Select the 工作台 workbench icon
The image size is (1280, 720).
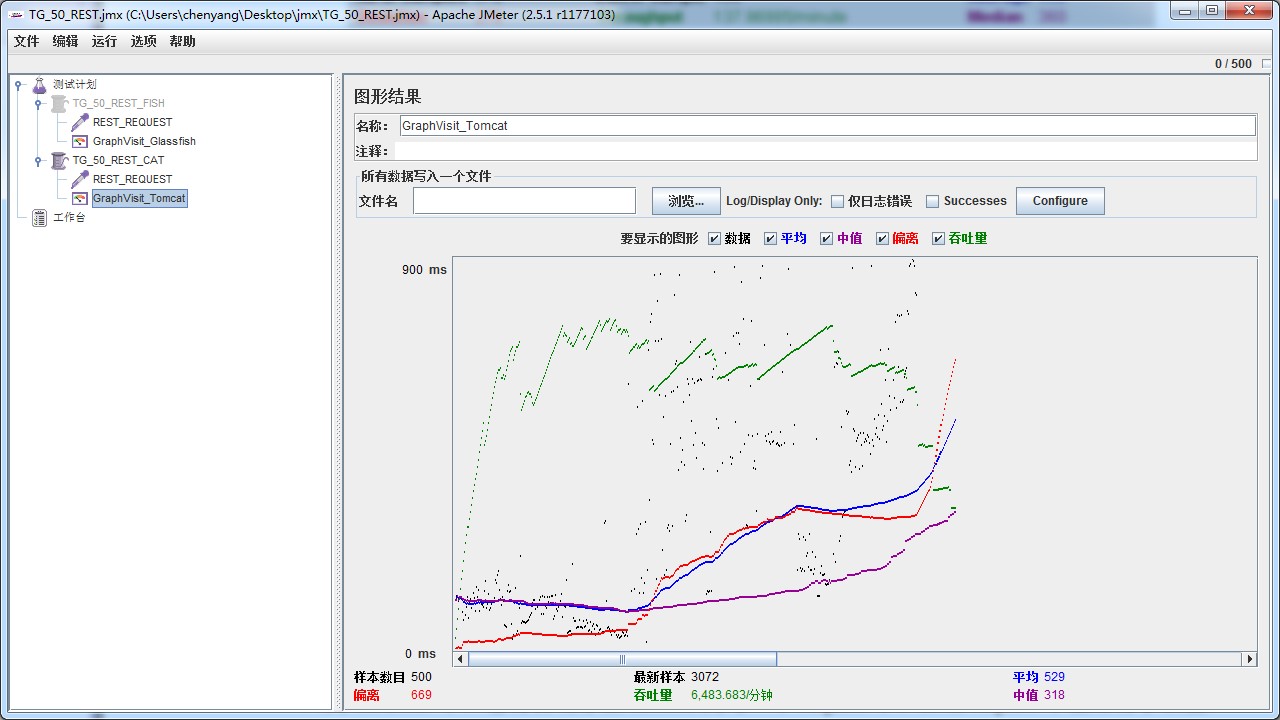tap(38, 217)
